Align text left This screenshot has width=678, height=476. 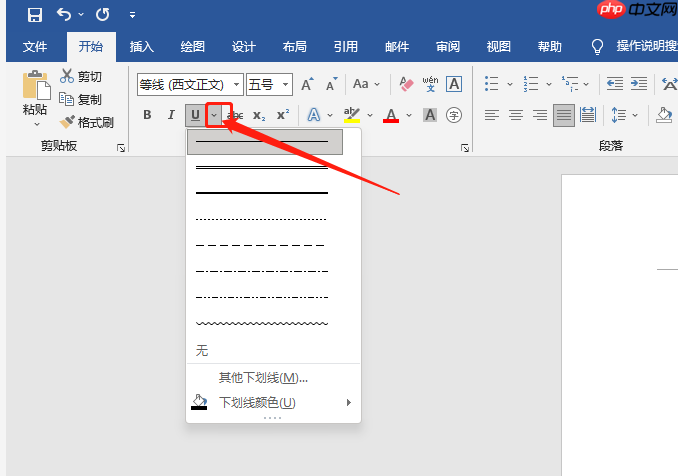point(492,115)
